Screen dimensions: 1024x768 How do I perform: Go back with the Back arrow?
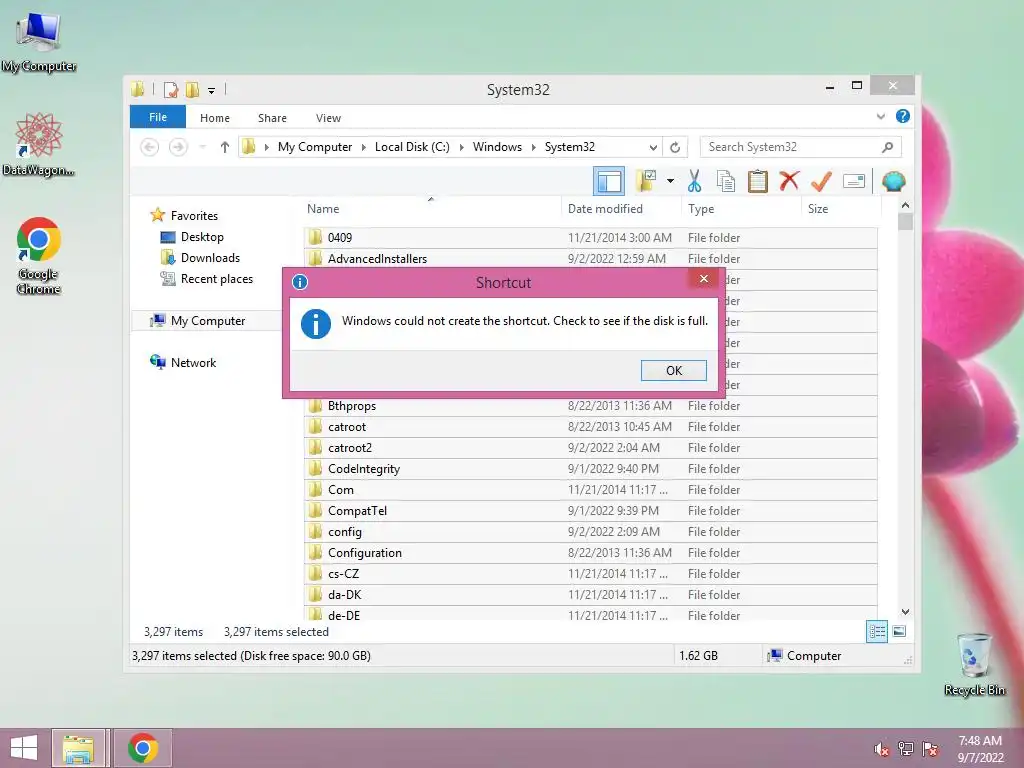click(x=150, y=147)
